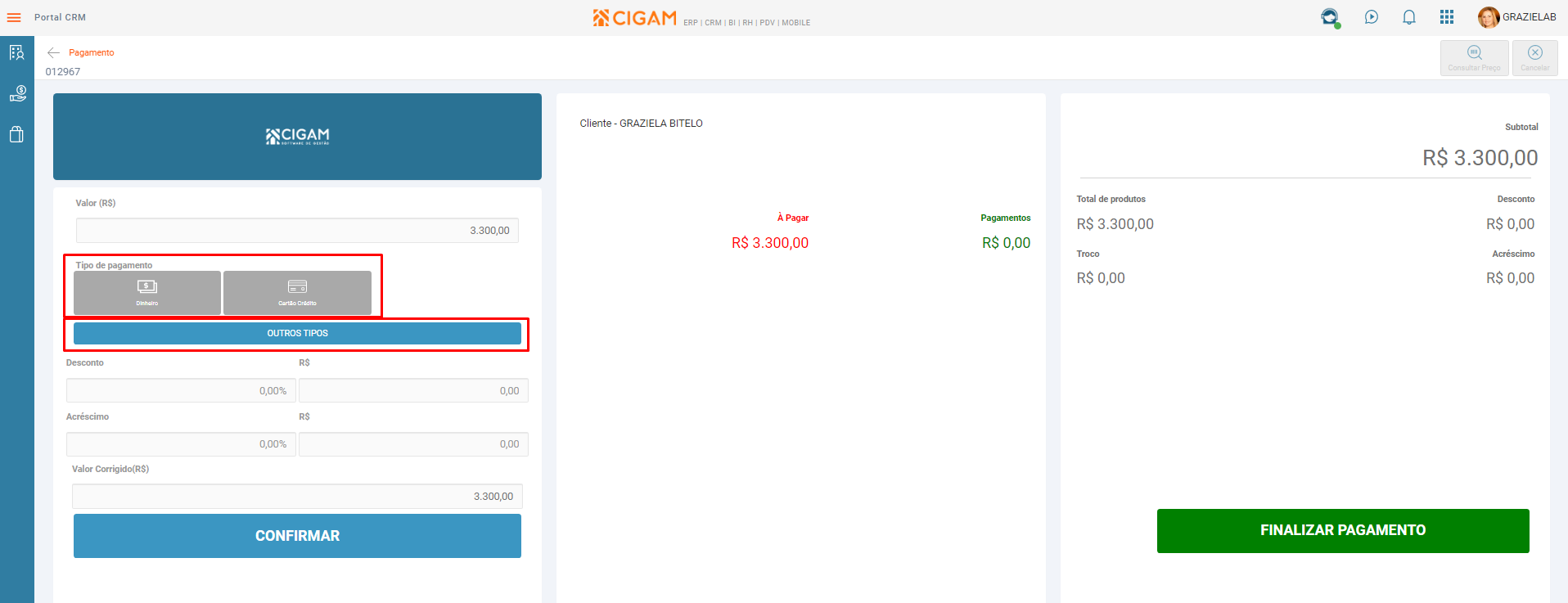Screen dimensions: 1568x603
Task: Select Cartão Crédito payment type
Action: (297, 293)
